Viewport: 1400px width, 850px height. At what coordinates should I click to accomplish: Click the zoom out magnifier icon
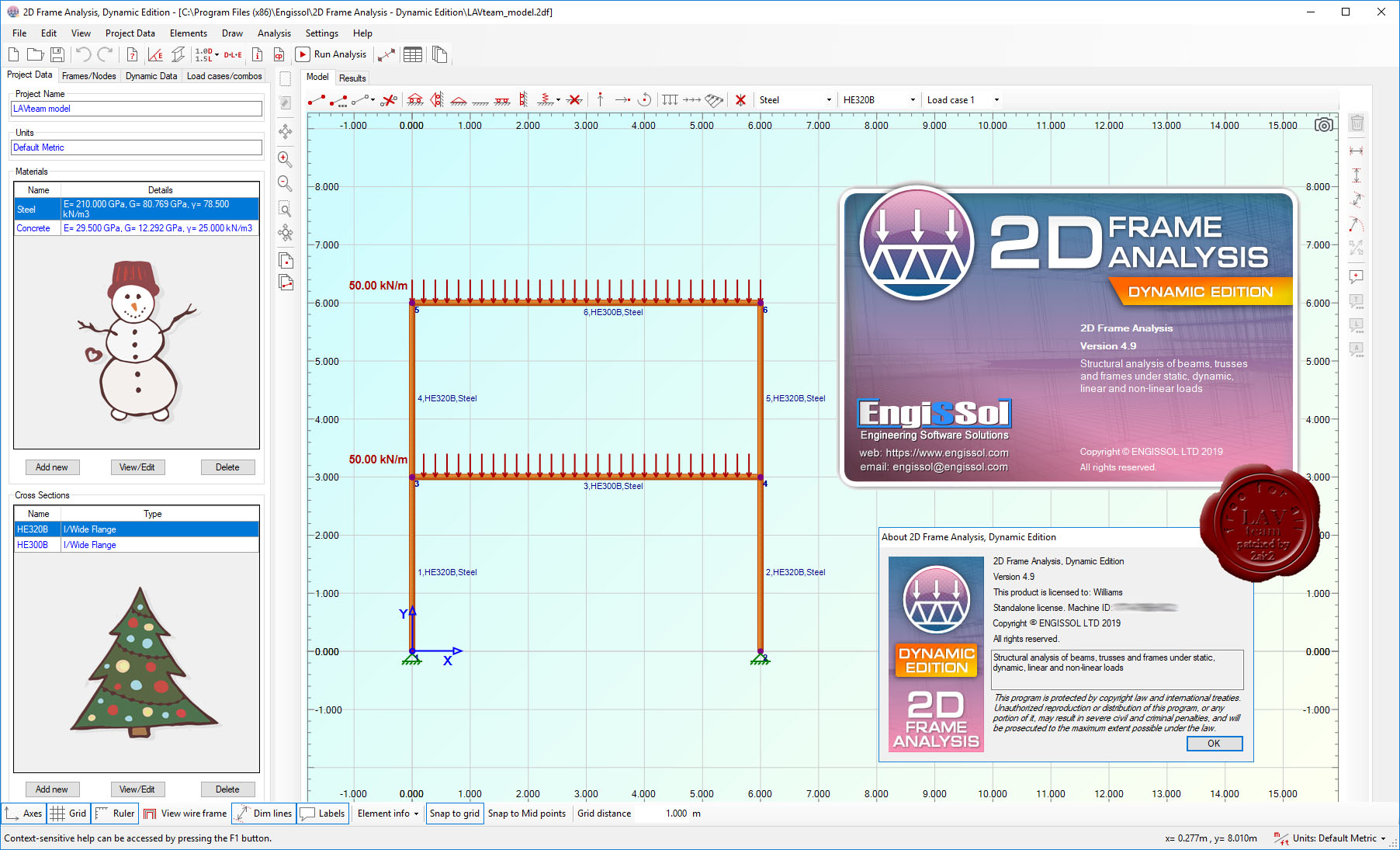click(285, 184)
